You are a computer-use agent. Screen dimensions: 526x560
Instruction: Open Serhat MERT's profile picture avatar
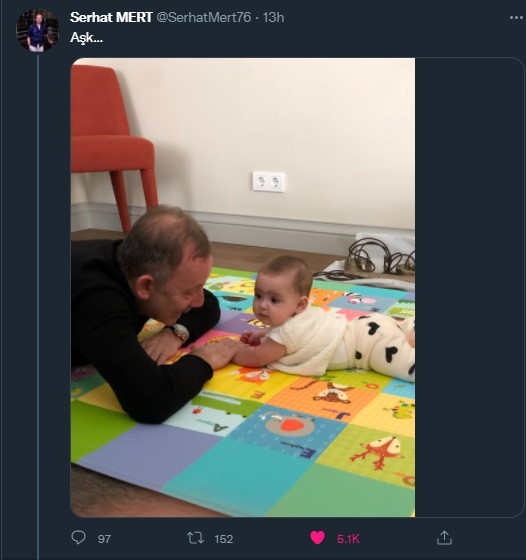(37, 30)
